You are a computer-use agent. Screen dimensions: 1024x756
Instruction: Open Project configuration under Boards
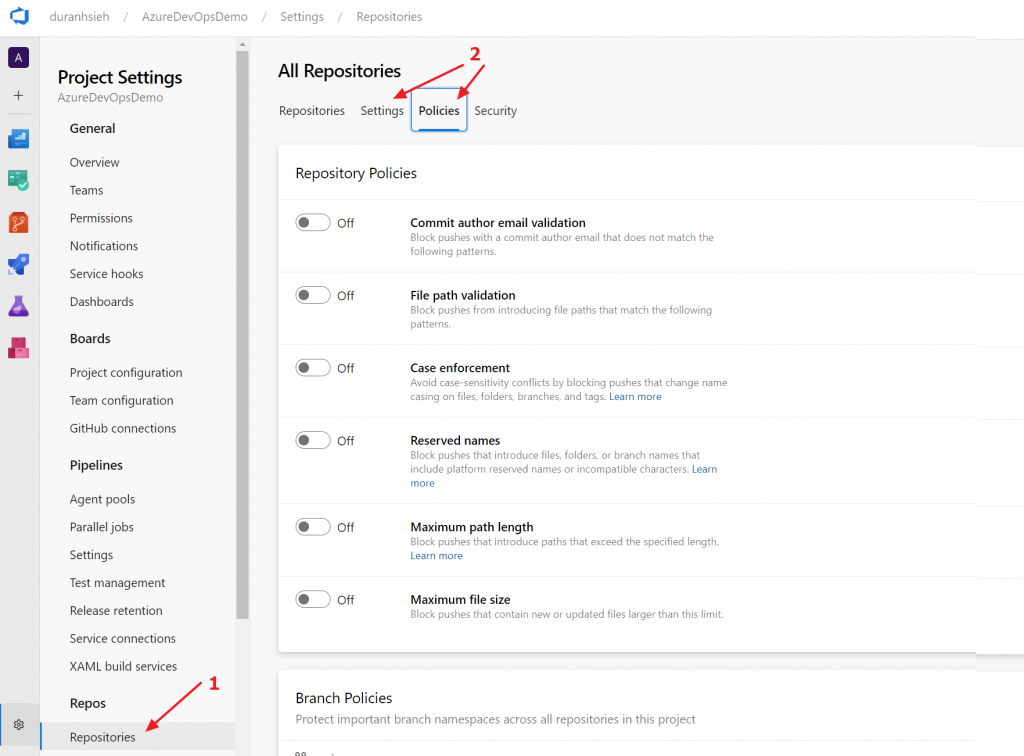(126, 373)
